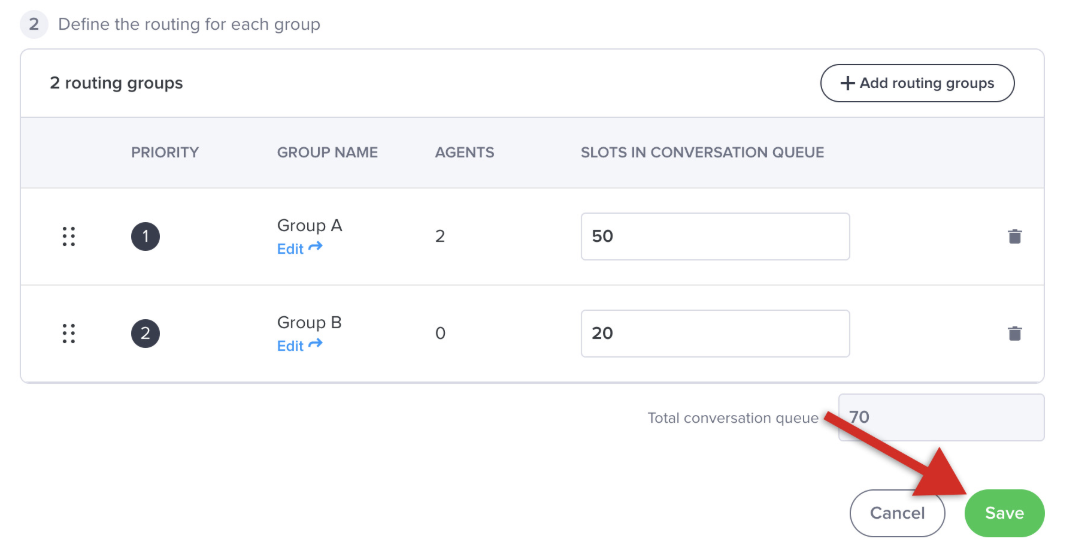The height and width of the screenshot is (560, 1074).
Task: Click the GROUP NAME column header
Action: point(327,153)
